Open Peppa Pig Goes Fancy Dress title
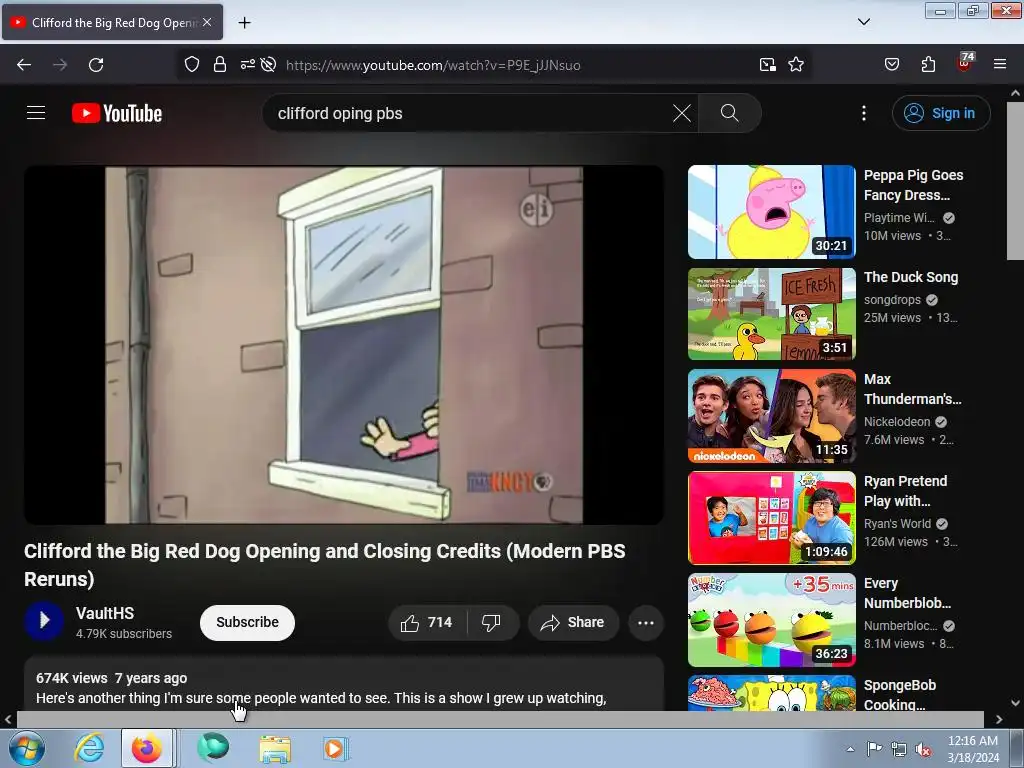This screenshot has height=768, width=1024. 913,185
